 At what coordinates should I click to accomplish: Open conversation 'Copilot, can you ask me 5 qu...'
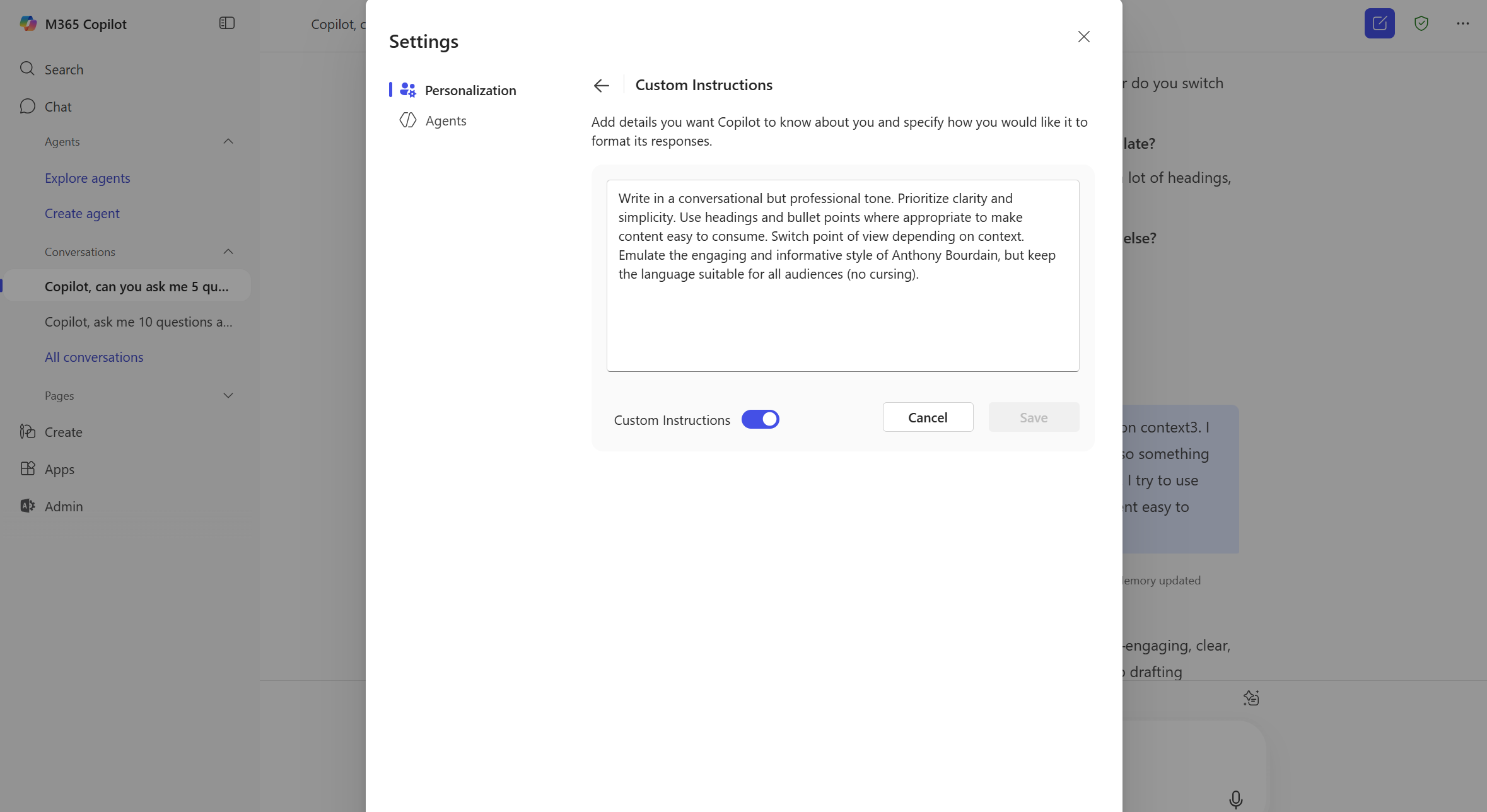[x=128, y=286]
